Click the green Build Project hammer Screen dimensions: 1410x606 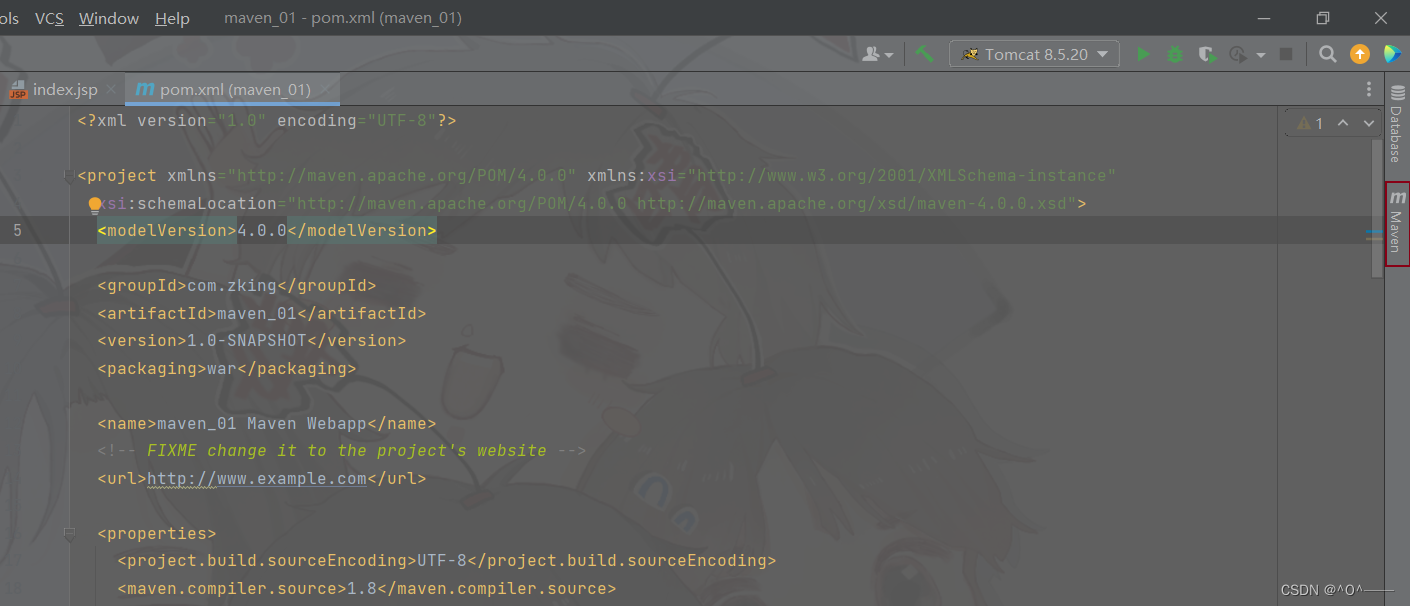925,54
